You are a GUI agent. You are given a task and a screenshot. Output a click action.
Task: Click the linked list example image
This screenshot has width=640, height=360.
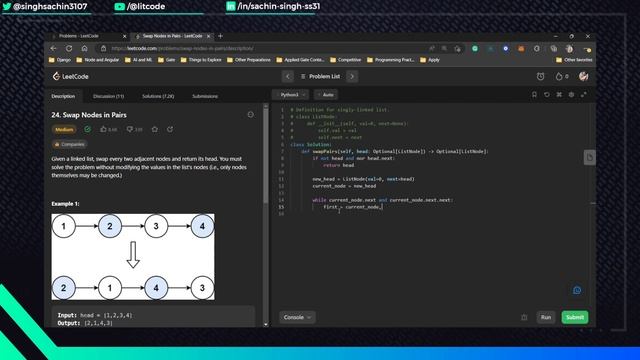pos(133,257)
